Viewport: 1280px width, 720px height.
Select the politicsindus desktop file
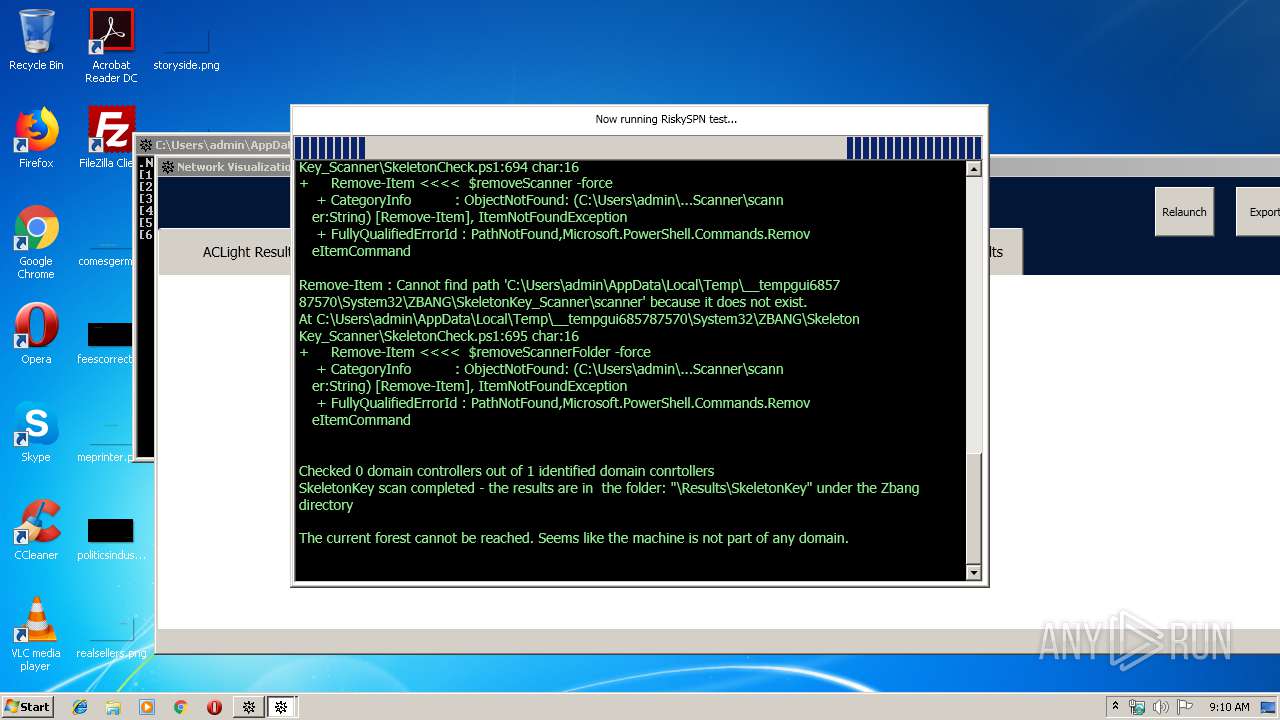[x=111, y=538]
